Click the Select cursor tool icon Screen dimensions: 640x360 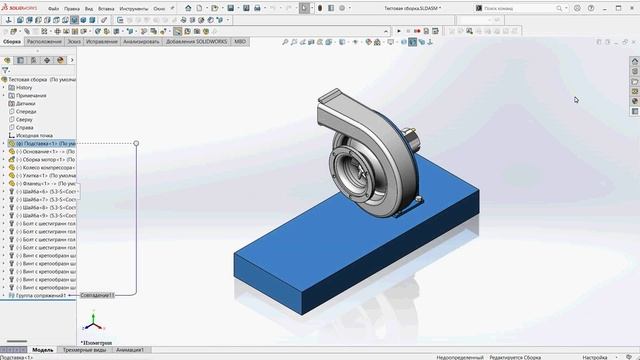click(304, 8)
